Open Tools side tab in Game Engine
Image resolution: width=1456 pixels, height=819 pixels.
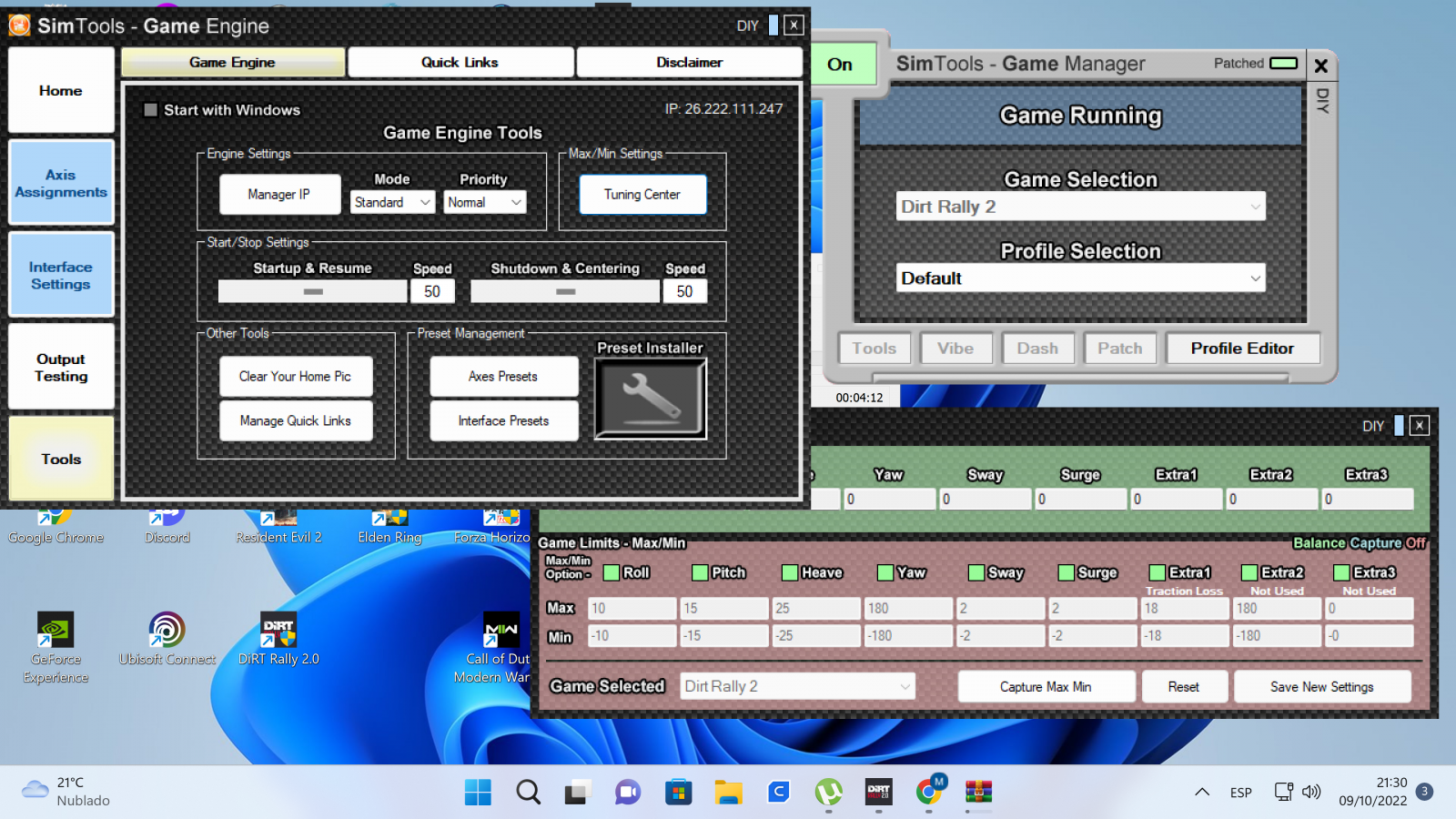tap(61, 460)
